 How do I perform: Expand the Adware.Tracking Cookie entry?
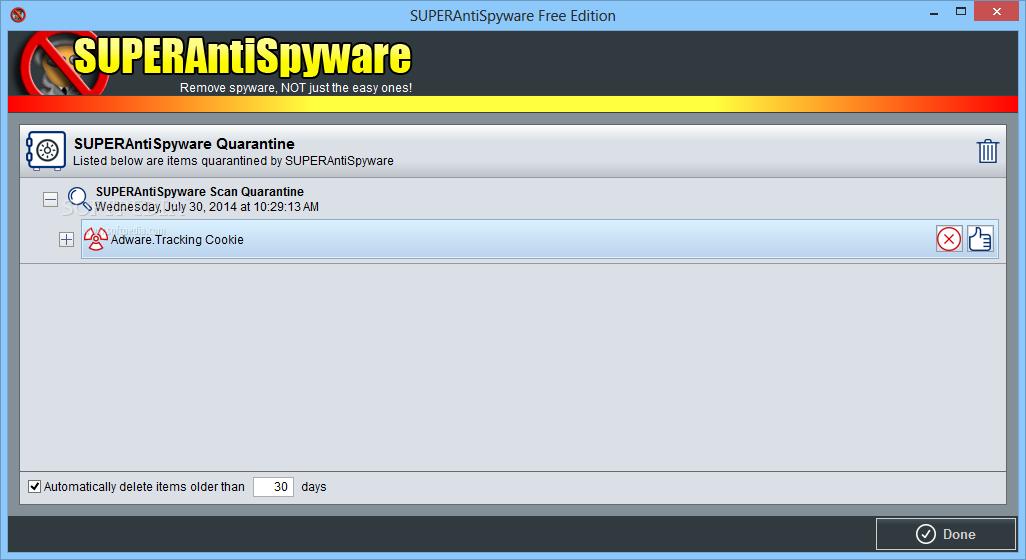click(x=66, y=239)
